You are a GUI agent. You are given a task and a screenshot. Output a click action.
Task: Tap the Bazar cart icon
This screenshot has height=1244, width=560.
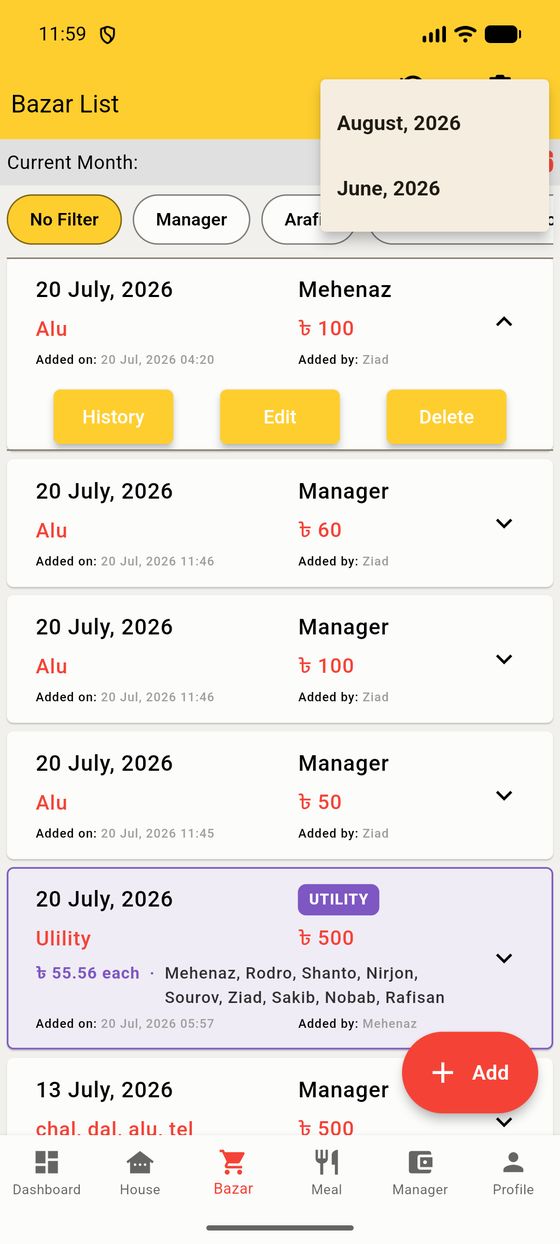pos(233,1162)
